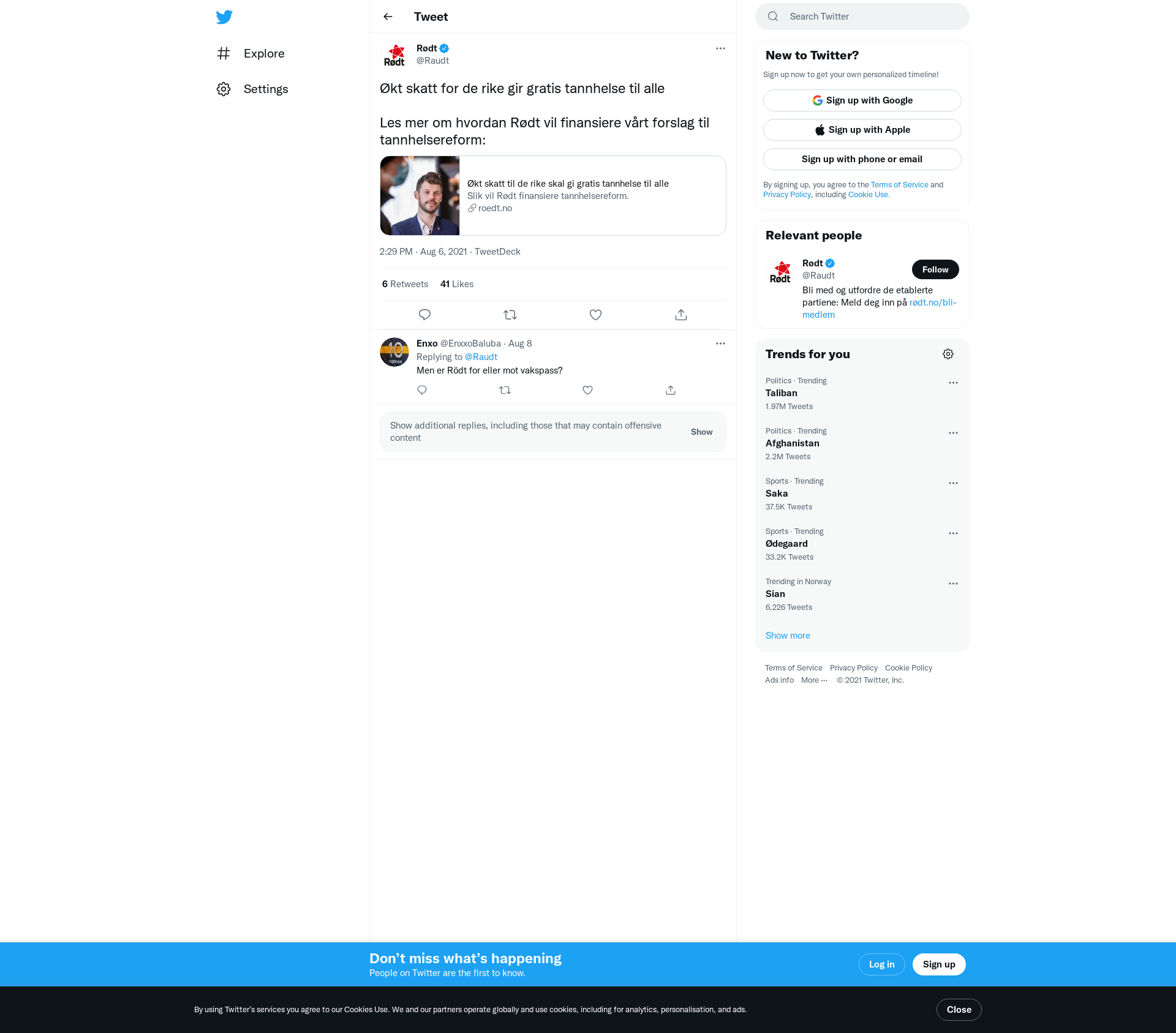
Task: Open Enxo's profile avatar
Action: (394, 352)
